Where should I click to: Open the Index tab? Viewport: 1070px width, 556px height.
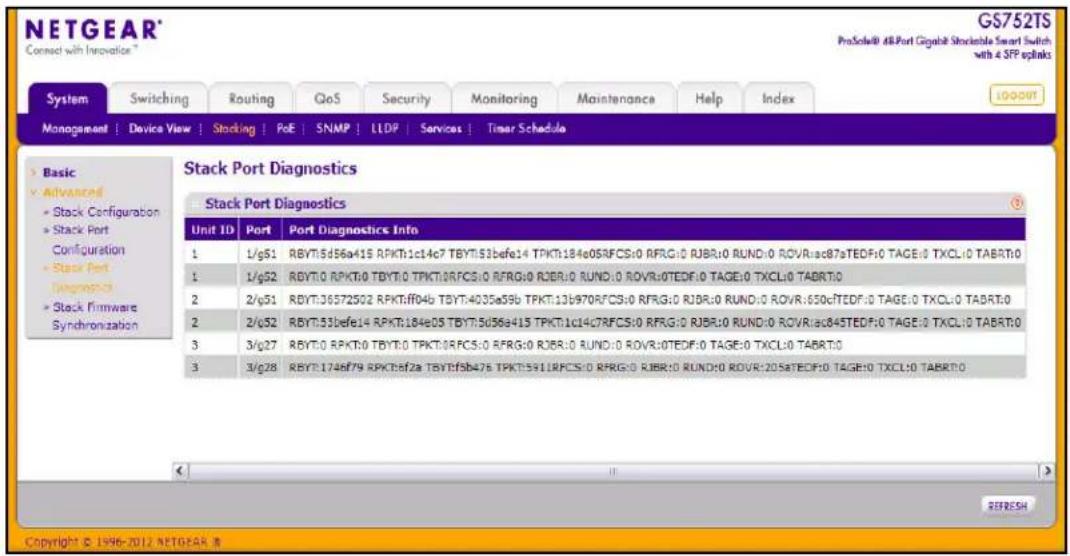(x=778, y=99)
